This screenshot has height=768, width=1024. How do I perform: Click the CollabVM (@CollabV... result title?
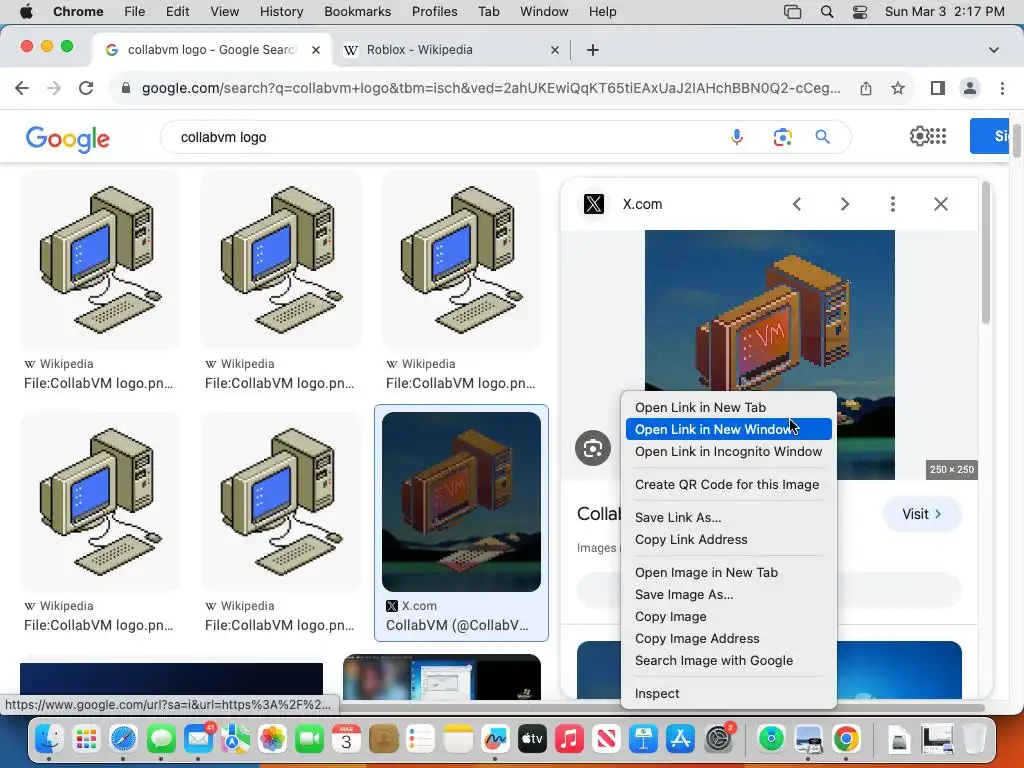(x=457, y=625)
